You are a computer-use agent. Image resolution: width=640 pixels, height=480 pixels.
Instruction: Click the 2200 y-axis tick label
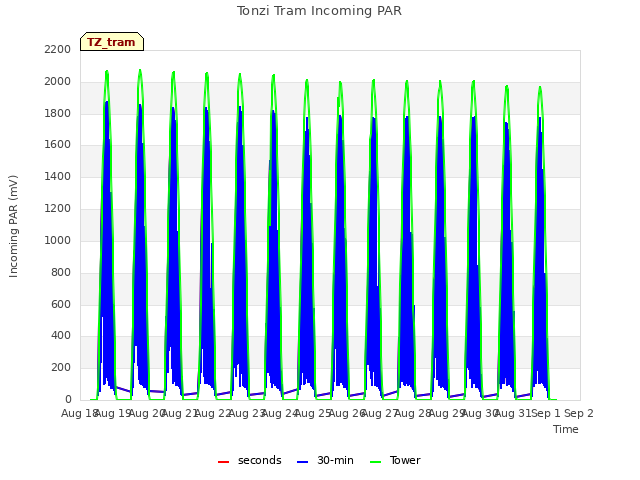pyautogui.click(x=58, y=49)
